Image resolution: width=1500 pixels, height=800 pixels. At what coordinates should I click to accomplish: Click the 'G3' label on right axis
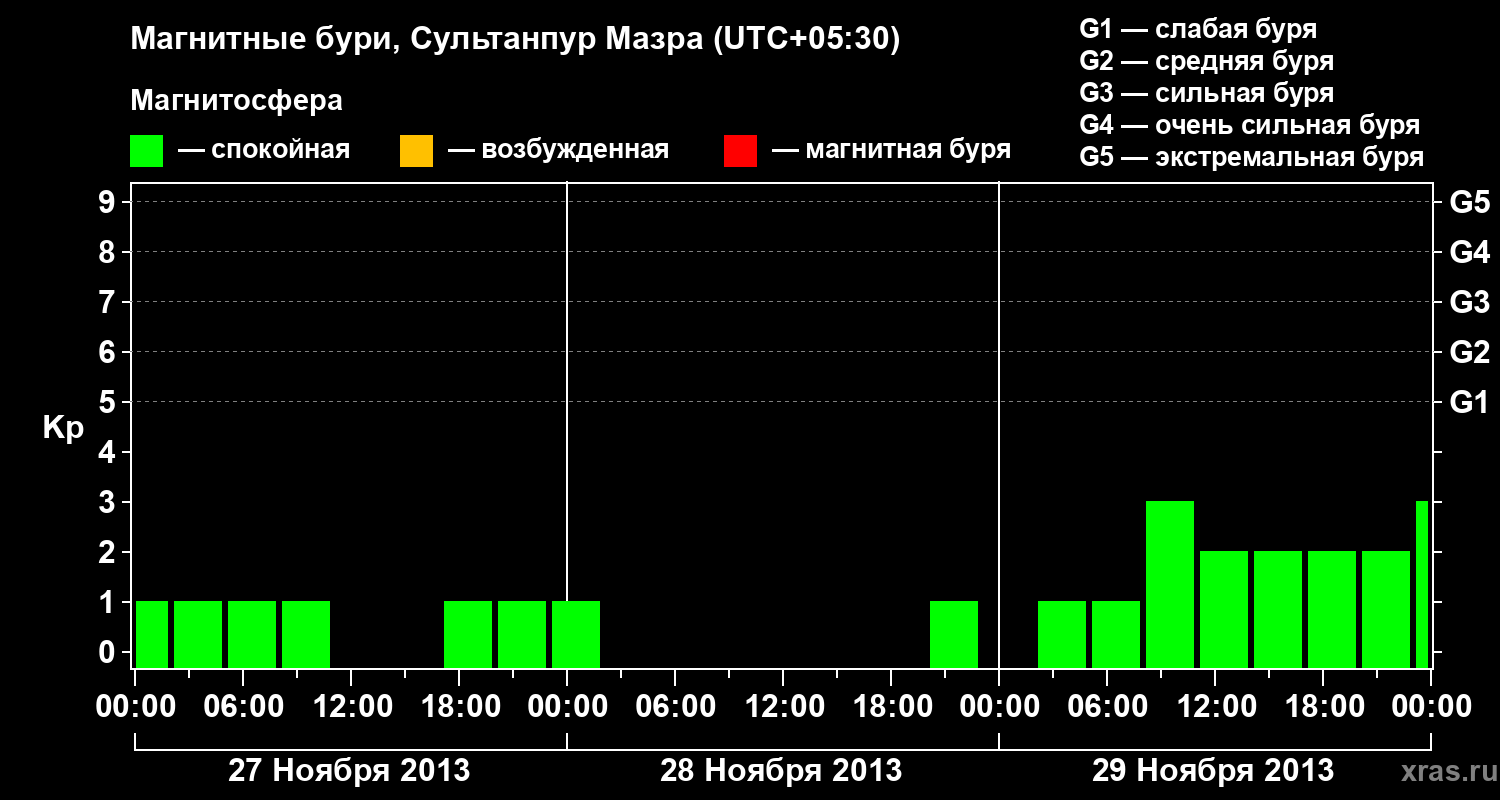tap(1470, 303)
